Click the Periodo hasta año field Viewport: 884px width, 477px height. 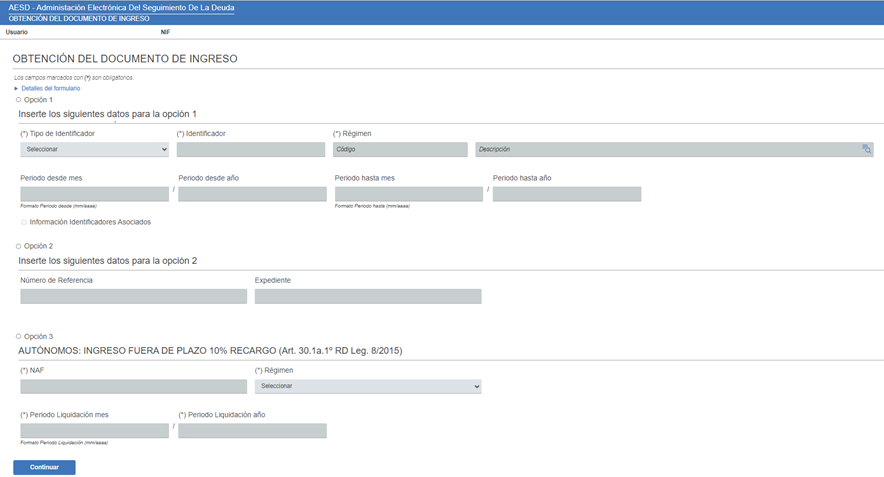(x=566, y=194)
